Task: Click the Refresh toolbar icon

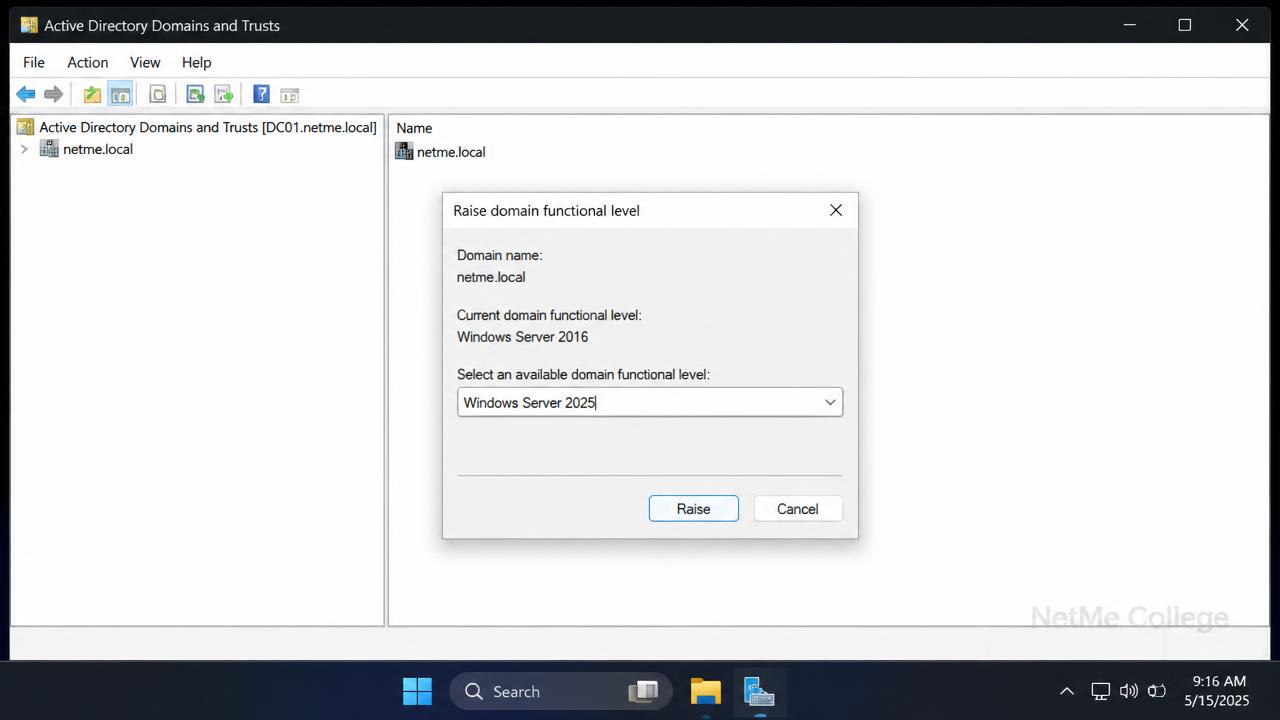Action: coord(196,94)
